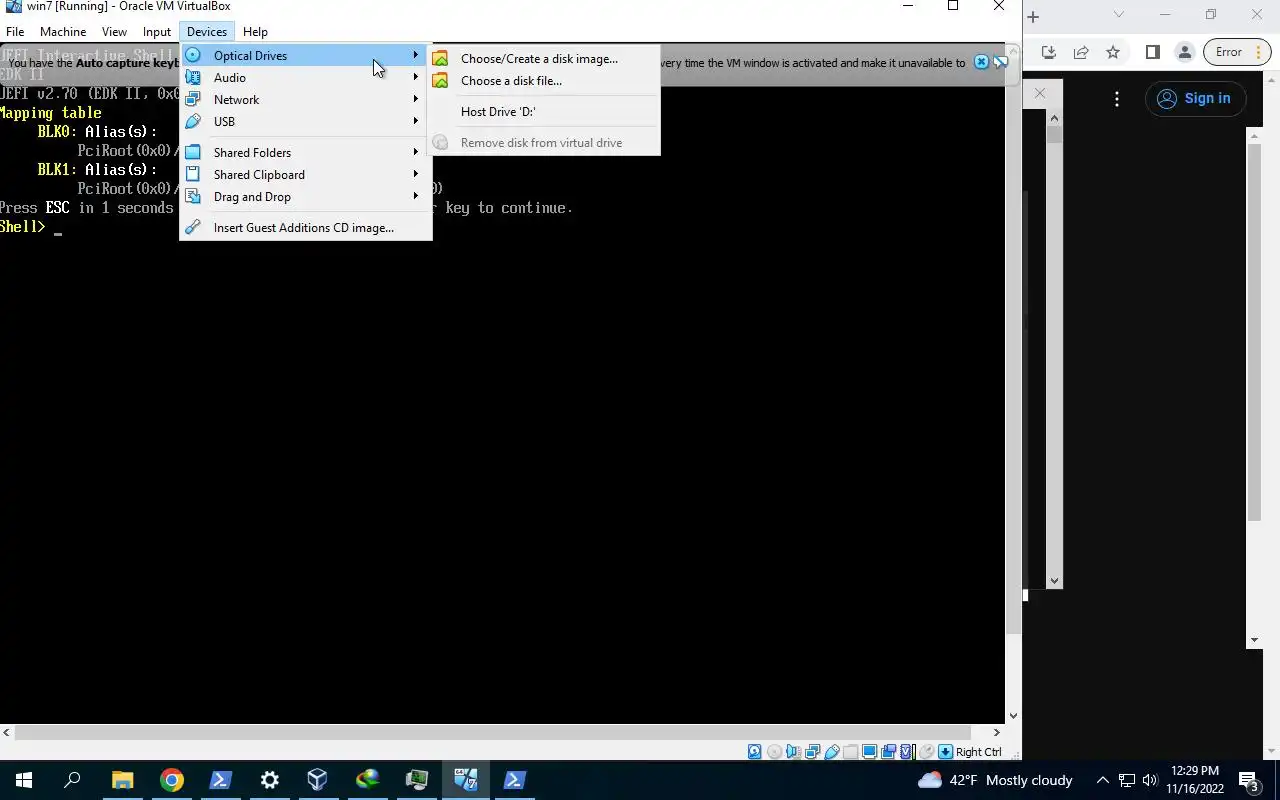Image resolution: width=1280 pixels, height=800 pixels.
Task: Click mouse integration status bar icon
Action: [927, 752]
